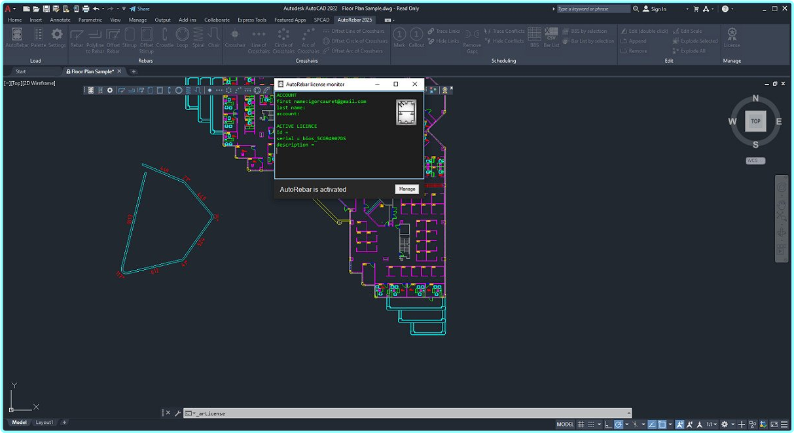Click the Save icon in quick access toolbar

click(x=46, y=9)
